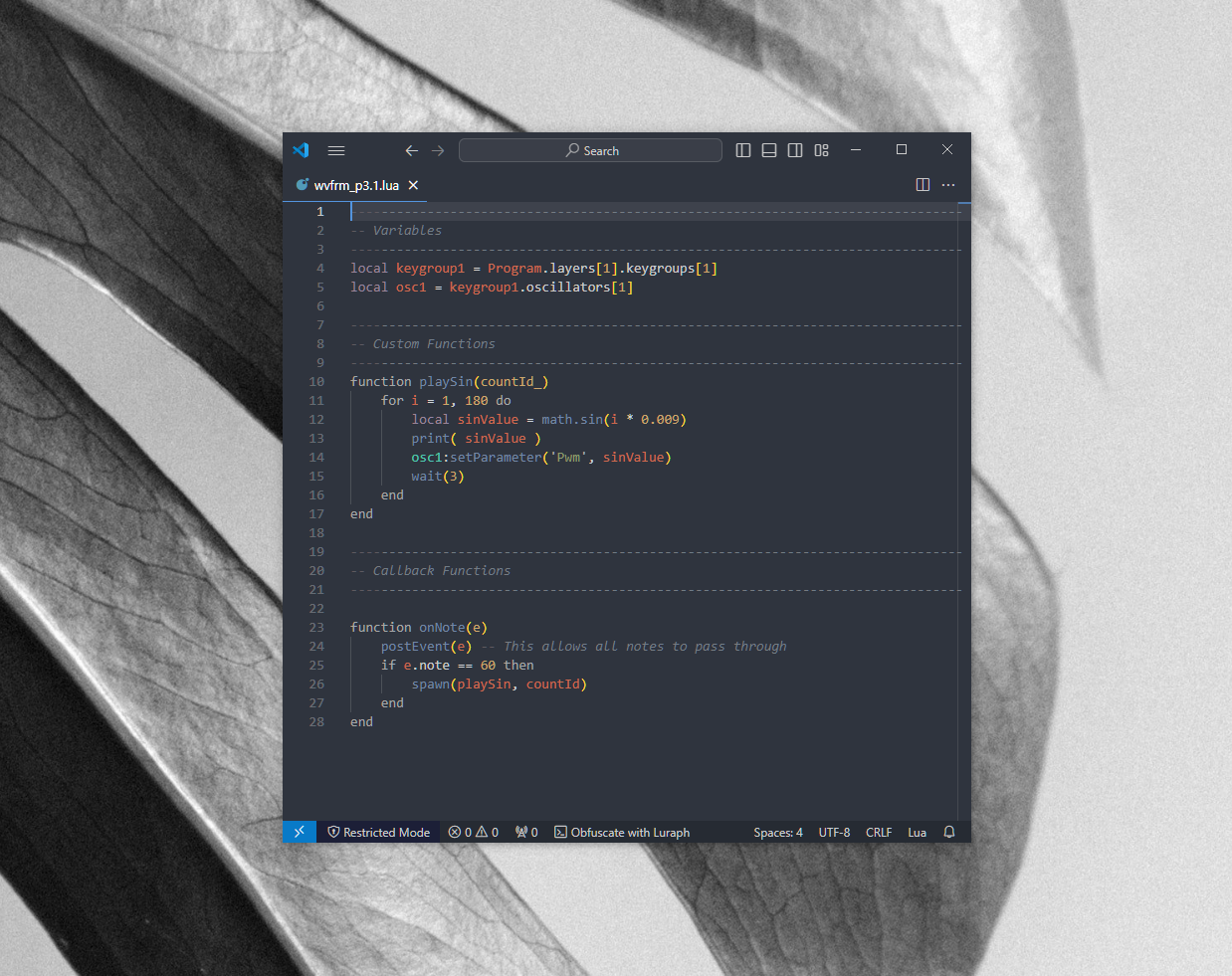Click the Go Back arrow
The height and width of the screenshot is (976, 1232).
(x=411, y=150)
